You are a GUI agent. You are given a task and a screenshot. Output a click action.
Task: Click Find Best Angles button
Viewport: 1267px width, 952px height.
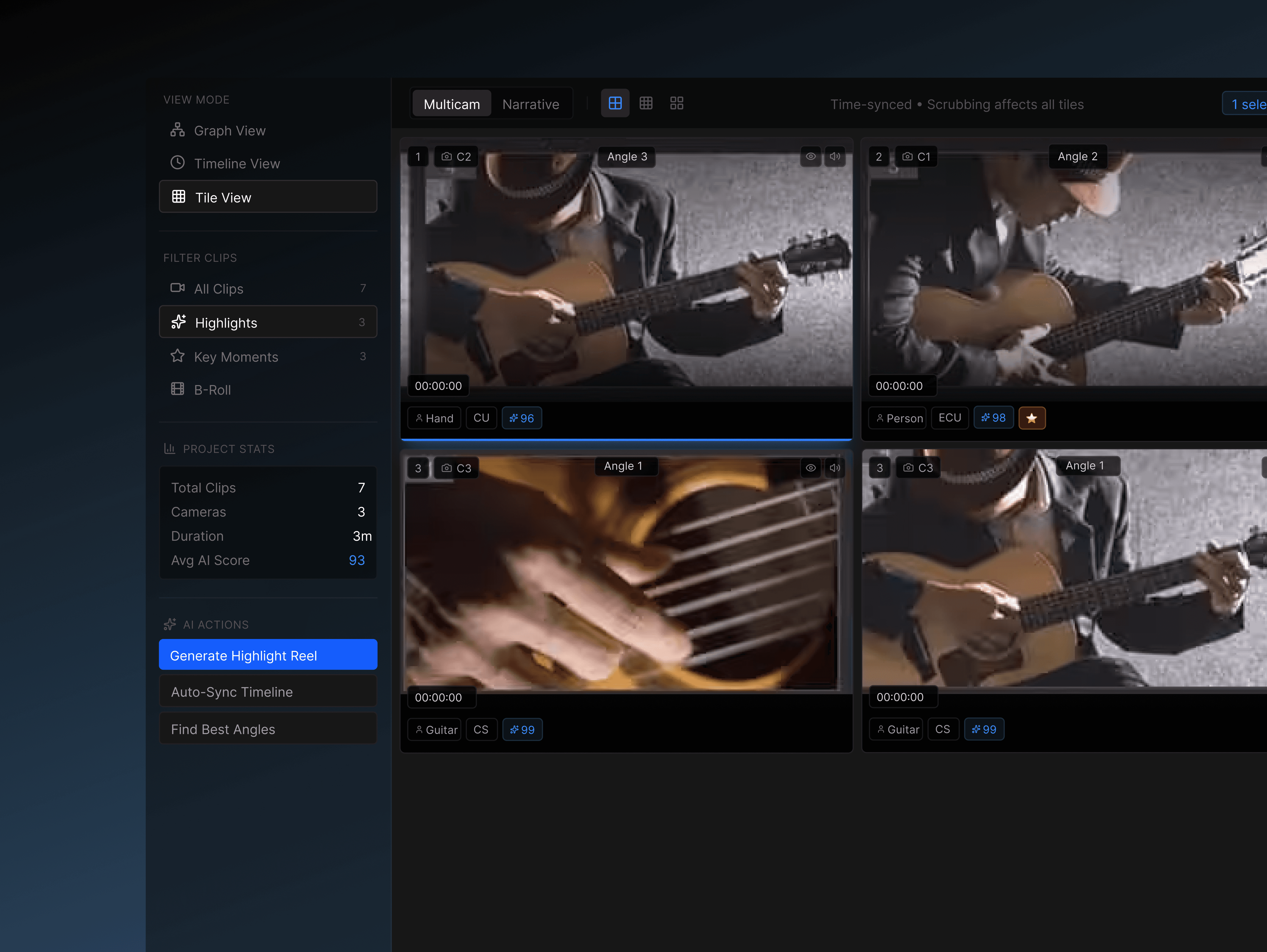(267, 729)
